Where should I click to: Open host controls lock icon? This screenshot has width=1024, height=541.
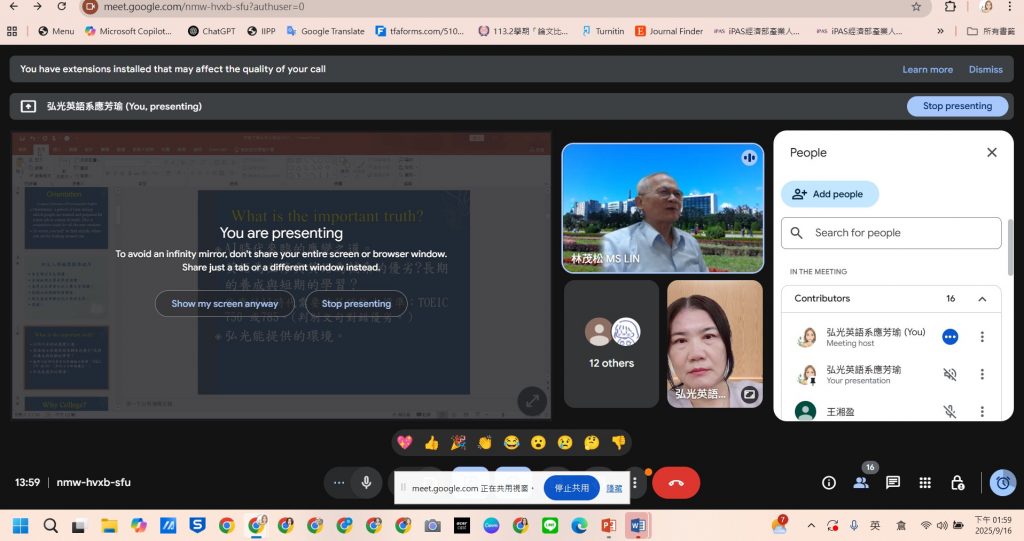pos(957,483)
